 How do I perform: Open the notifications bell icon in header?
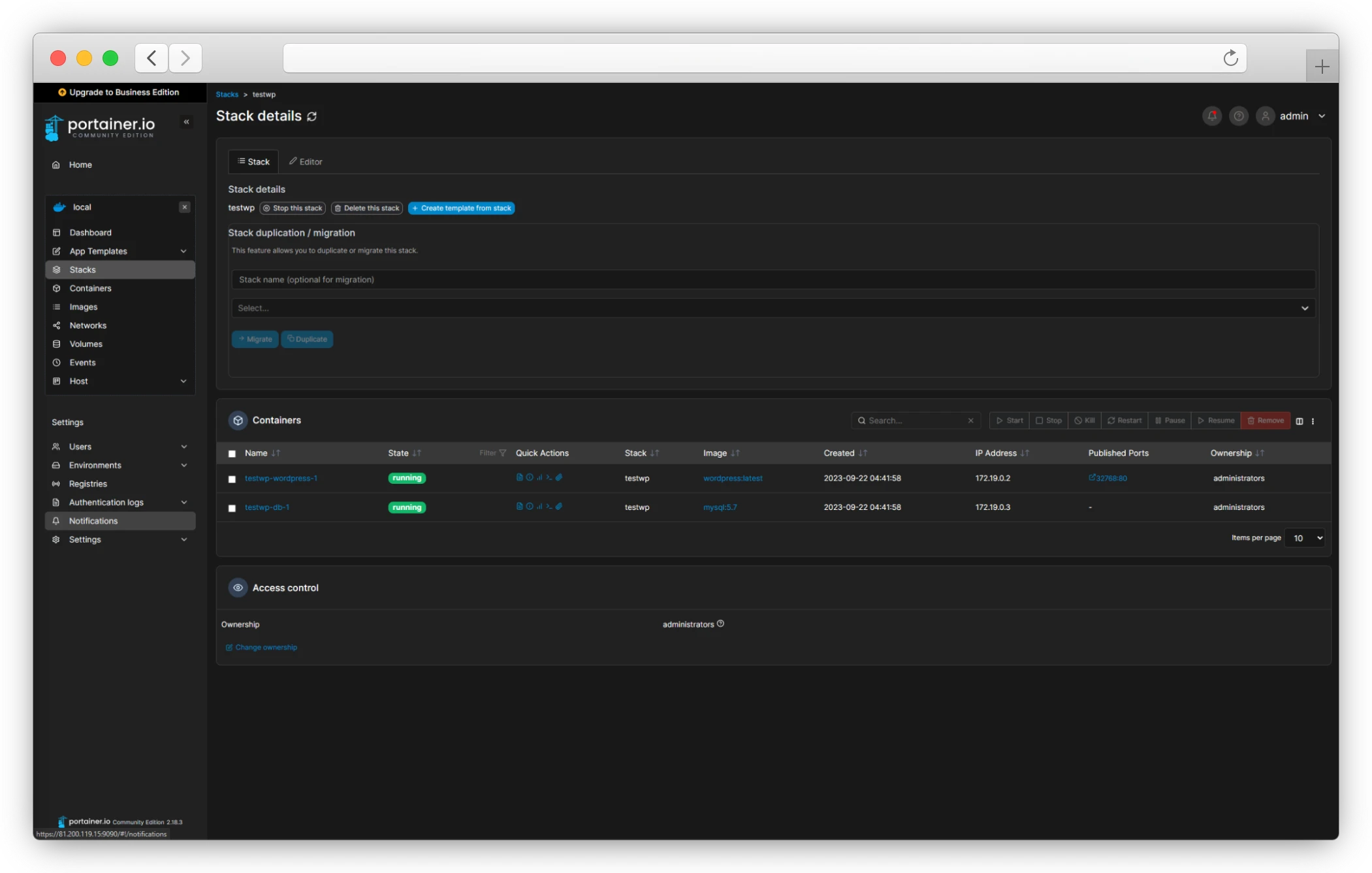tap(1212, 116)
